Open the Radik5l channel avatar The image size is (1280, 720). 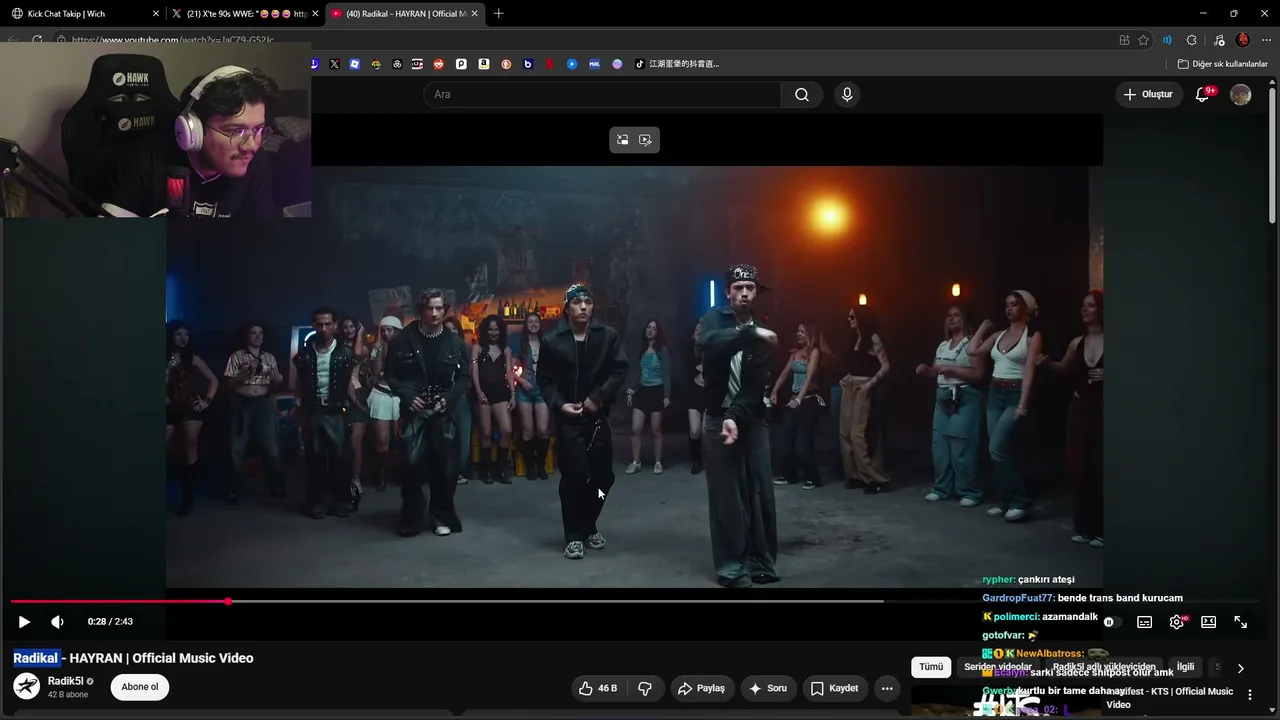pyautogui.click(x=27, y=686)
